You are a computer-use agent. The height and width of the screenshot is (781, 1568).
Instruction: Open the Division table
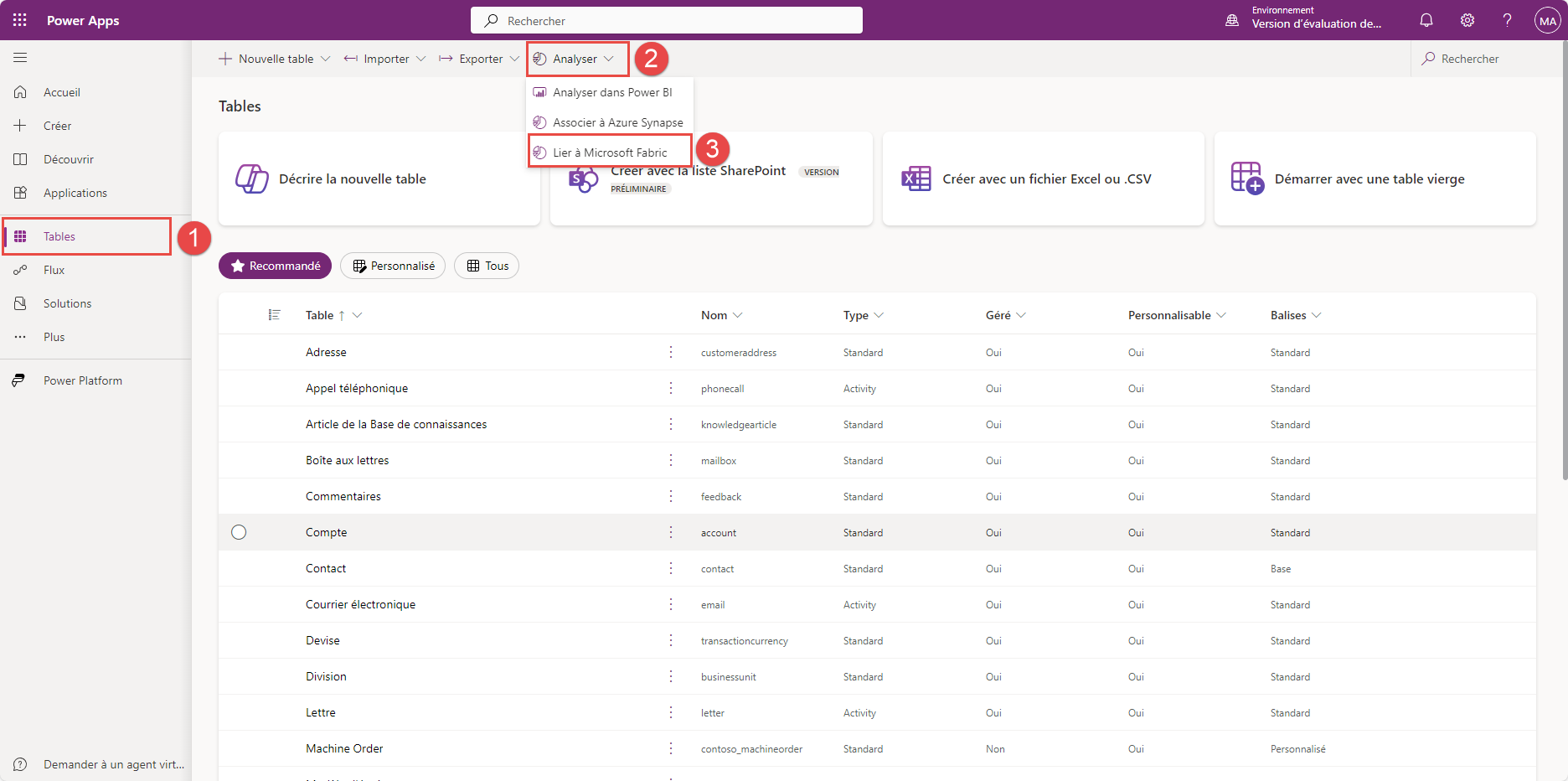coord(326,676)
